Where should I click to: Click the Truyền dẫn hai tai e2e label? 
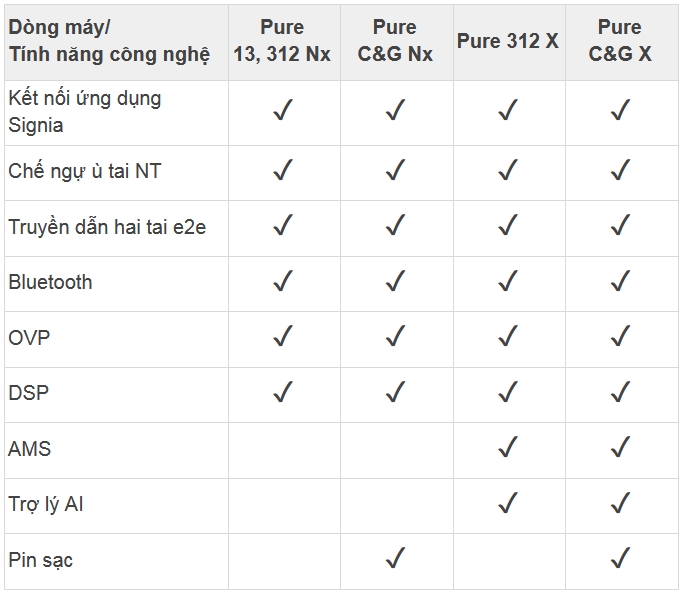click(x=107, y=227)
